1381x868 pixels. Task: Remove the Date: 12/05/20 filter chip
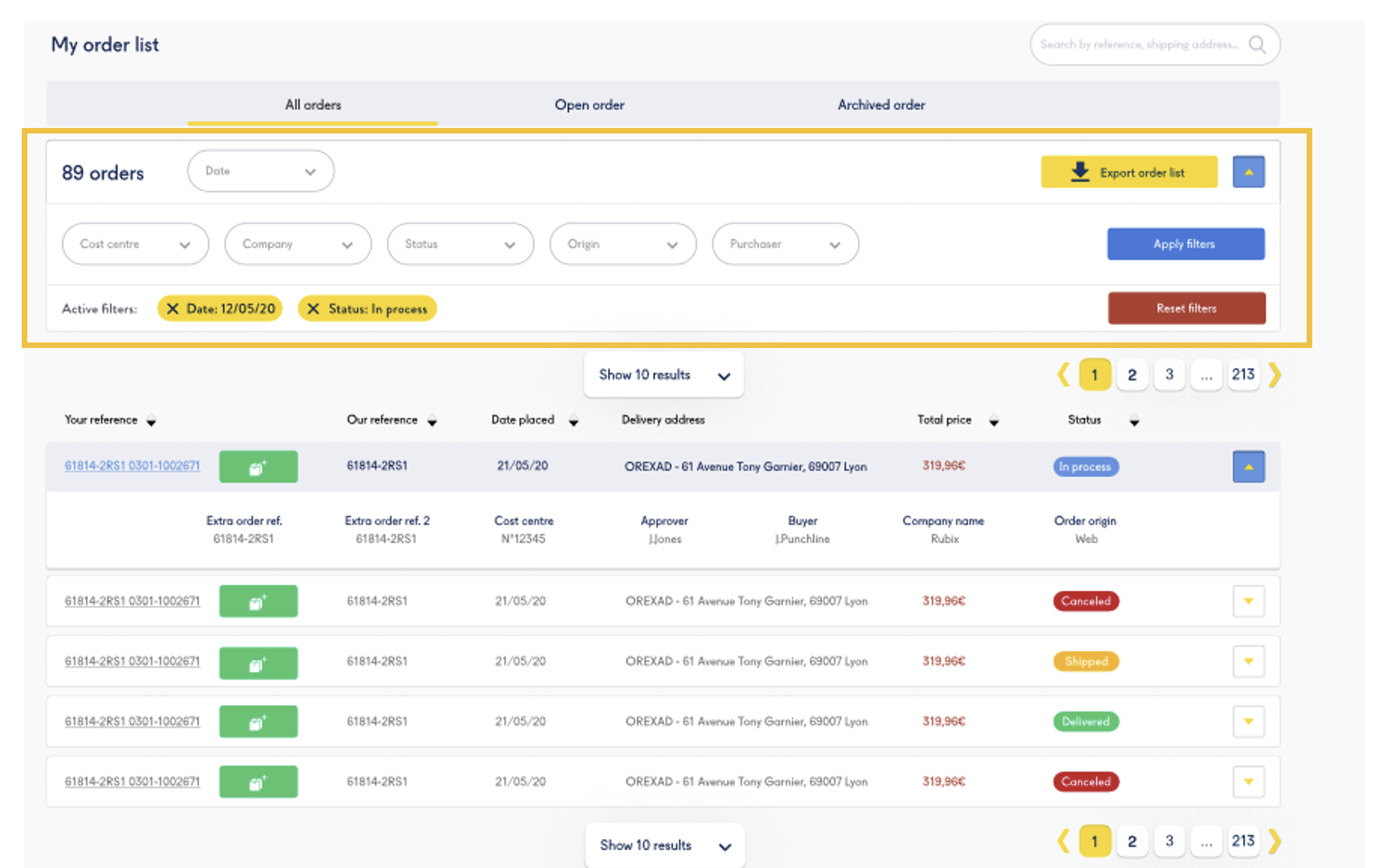coord(172,309)
